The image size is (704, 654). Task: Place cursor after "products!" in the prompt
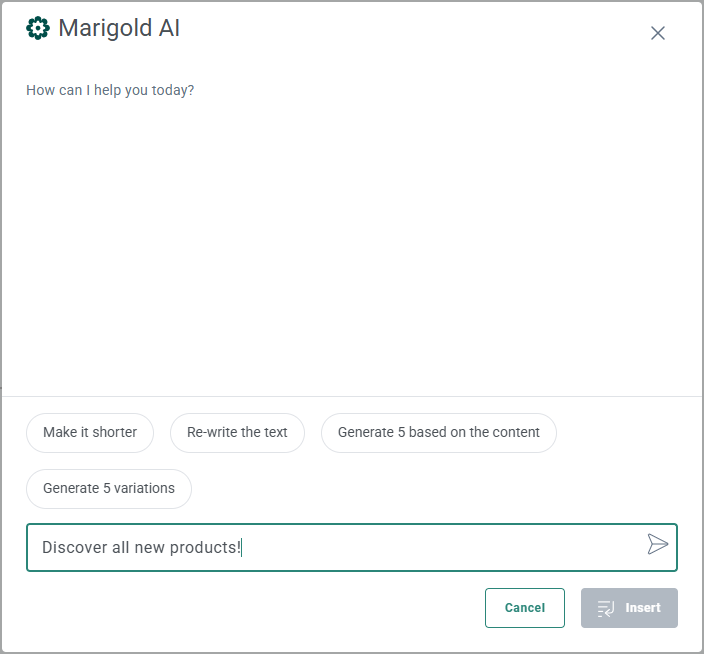pos(242,548)
